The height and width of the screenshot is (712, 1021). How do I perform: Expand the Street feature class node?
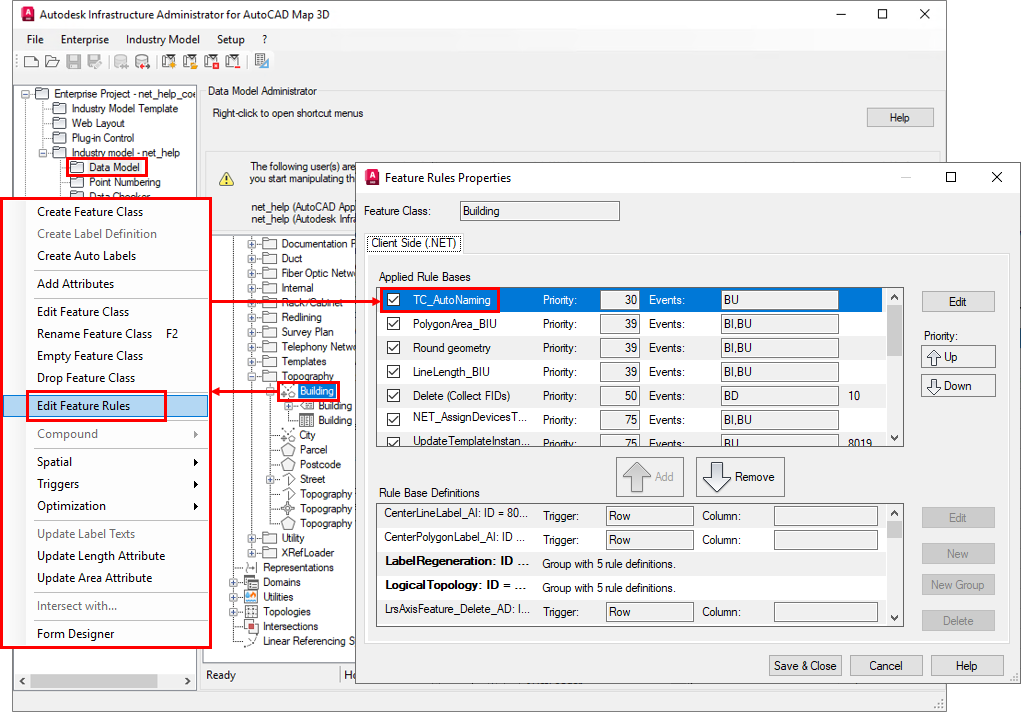(x=271, y=480)
